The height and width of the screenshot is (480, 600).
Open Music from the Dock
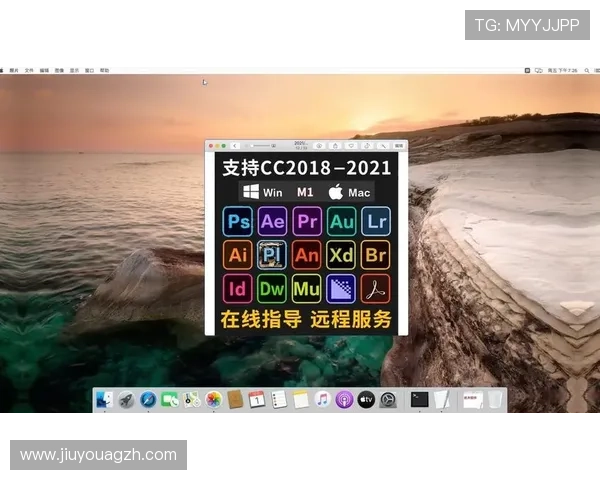(x=322, y=400)
